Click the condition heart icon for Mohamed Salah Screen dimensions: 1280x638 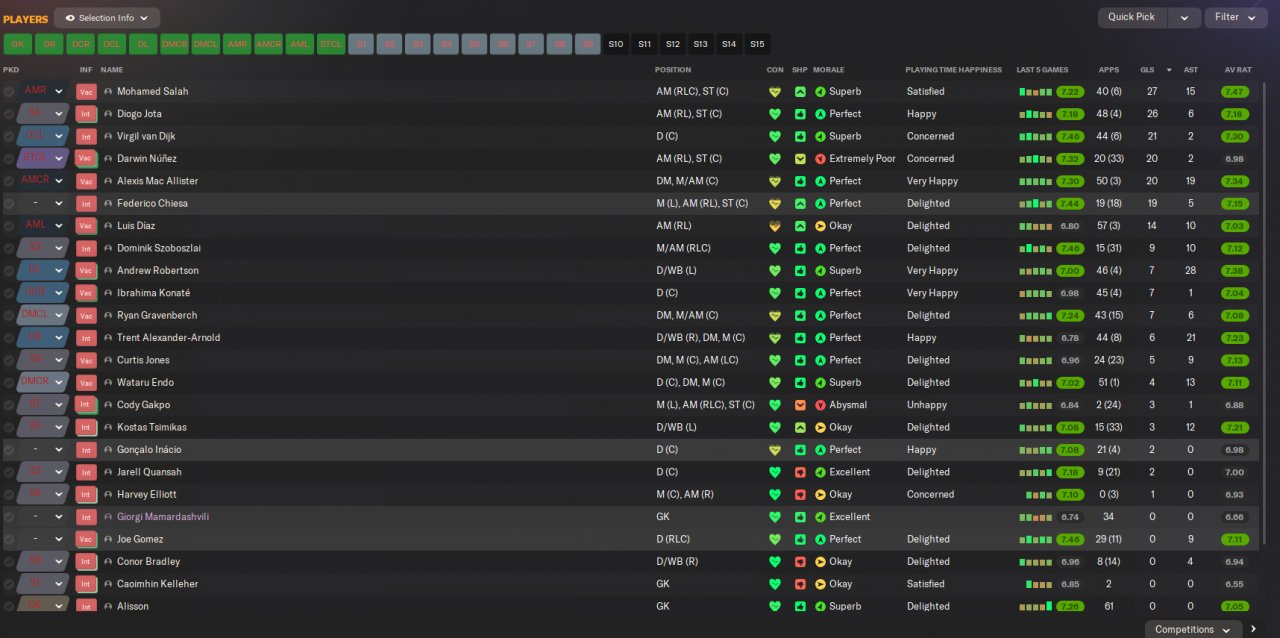click(x=774, y=91)
